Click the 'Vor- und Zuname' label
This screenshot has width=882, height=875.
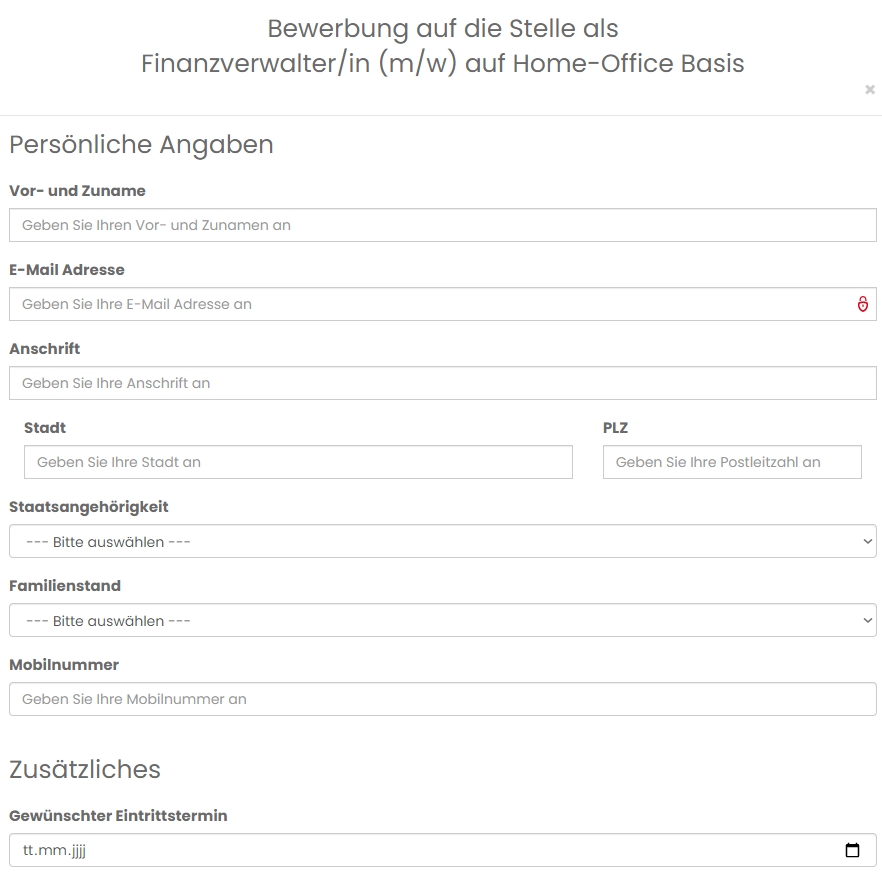point(77,191)
